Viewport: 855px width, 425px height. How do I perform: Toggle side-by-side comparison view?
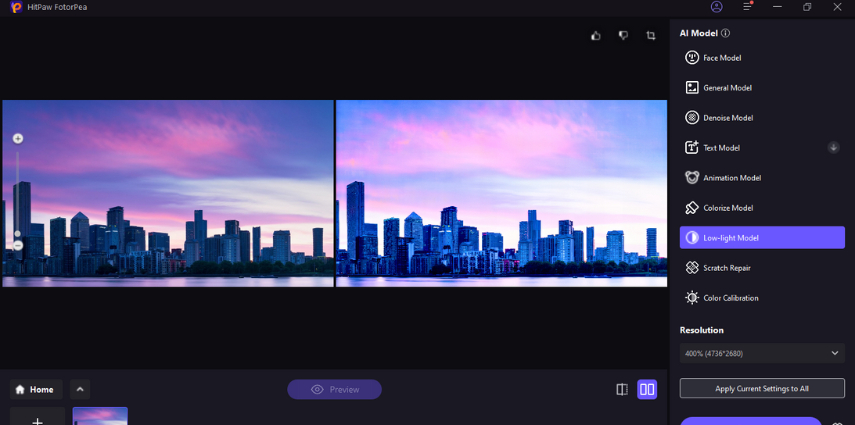[x=647, y=389]
